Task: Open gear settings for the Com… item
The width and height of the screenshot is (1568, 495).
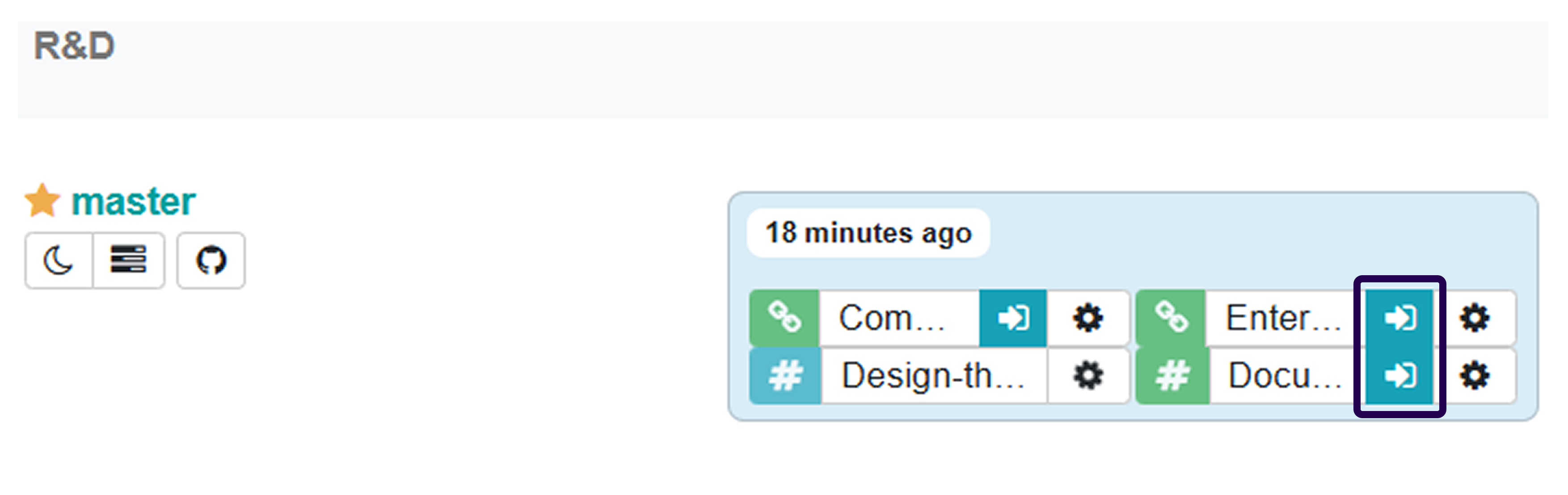Action: tap(1088, 318)
